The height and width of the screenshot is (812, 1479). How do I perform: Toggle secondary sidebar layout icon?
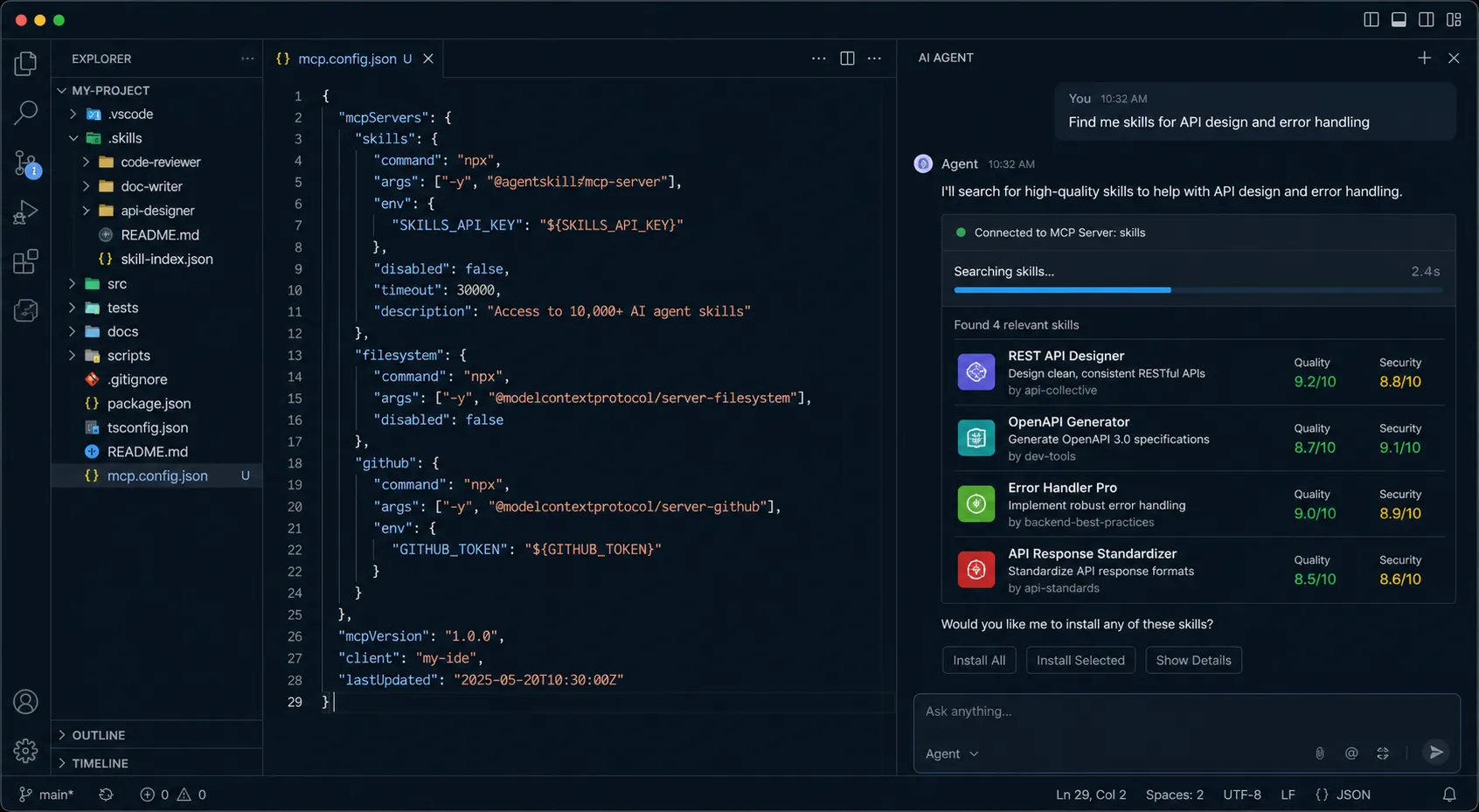pos(1427,19)
